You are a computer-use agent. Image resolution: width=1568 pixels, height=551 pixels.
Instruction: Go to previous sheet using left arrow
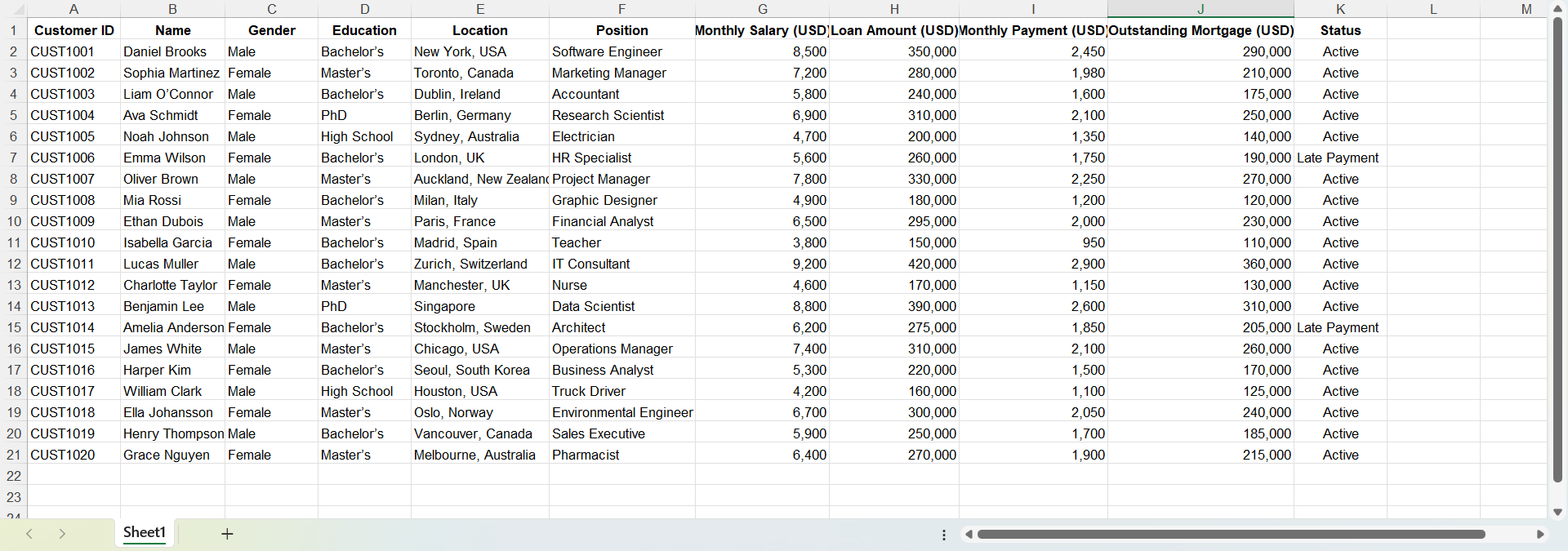[29, 534]
